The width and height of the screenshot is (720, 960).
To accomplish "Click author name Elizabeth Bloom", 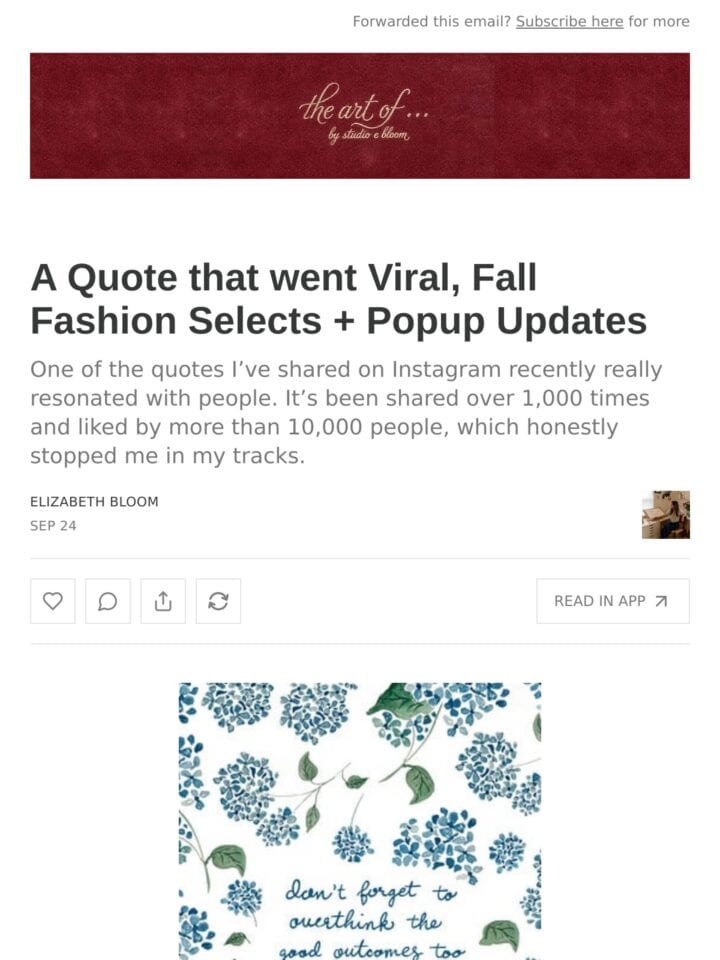I will pyautogui.click(x=94, y=501).
